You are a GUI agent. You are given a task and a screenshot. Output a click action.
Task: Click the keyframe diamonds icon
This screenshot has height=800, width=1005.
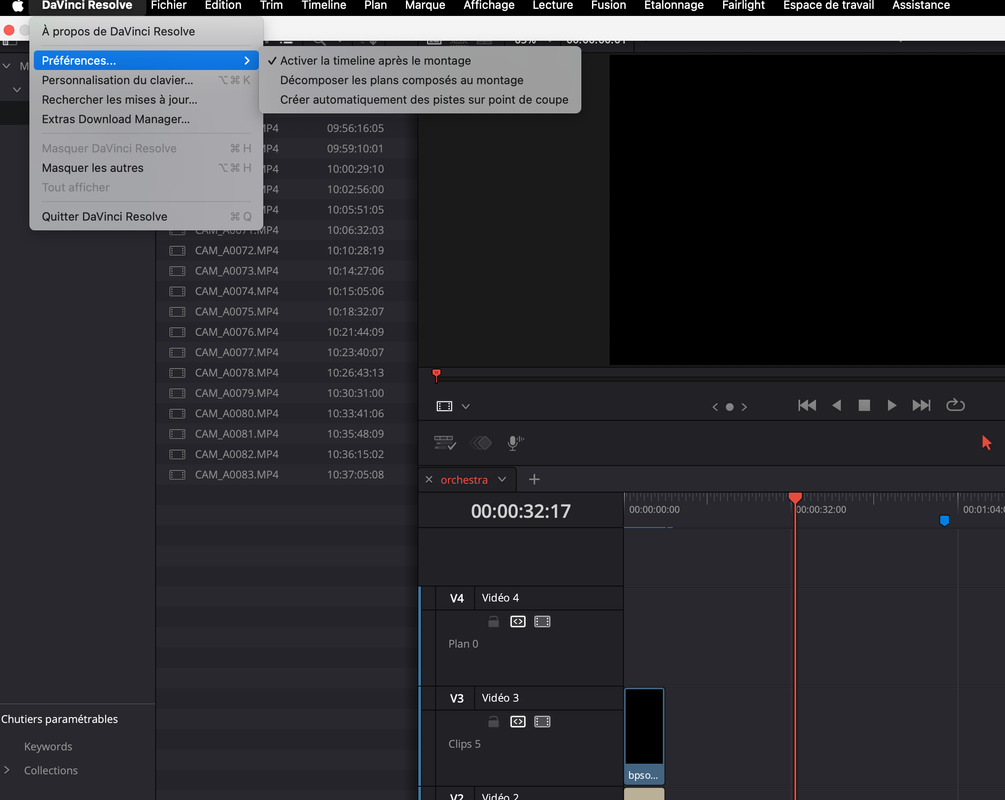[481, 442]
